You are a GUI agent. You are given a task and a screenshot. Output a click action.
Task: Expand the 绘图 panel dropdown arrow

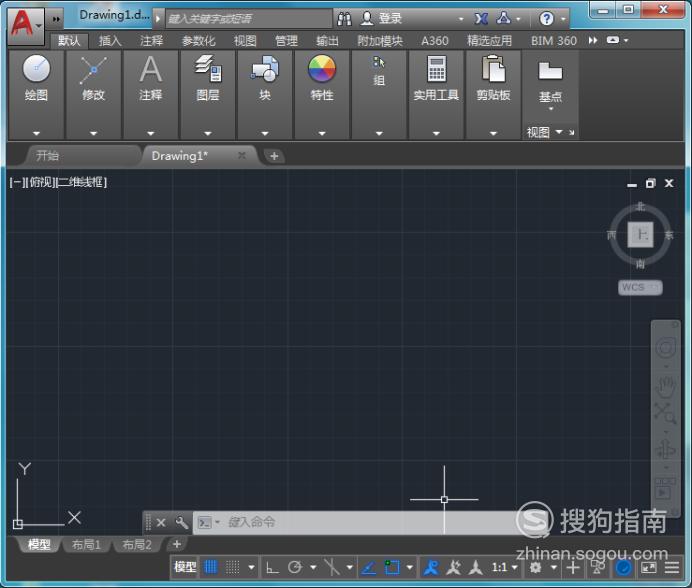37,133
